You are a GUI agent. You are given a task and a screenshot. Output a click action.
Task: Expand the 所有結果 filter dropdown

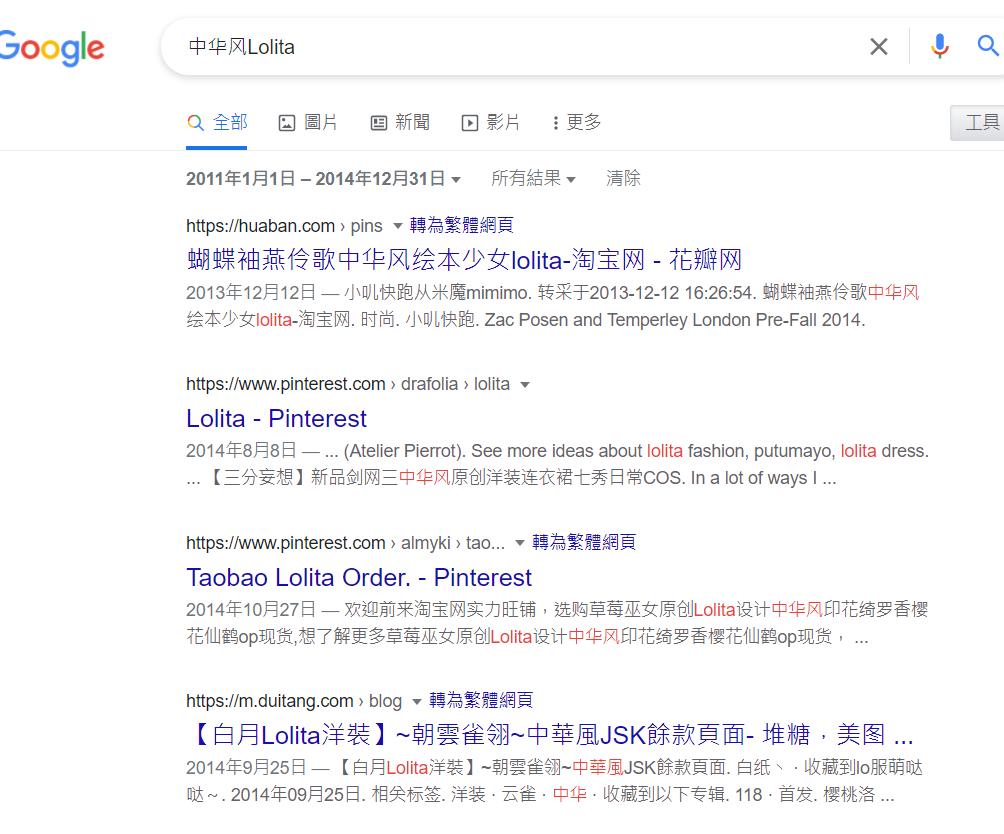point(533,179)
